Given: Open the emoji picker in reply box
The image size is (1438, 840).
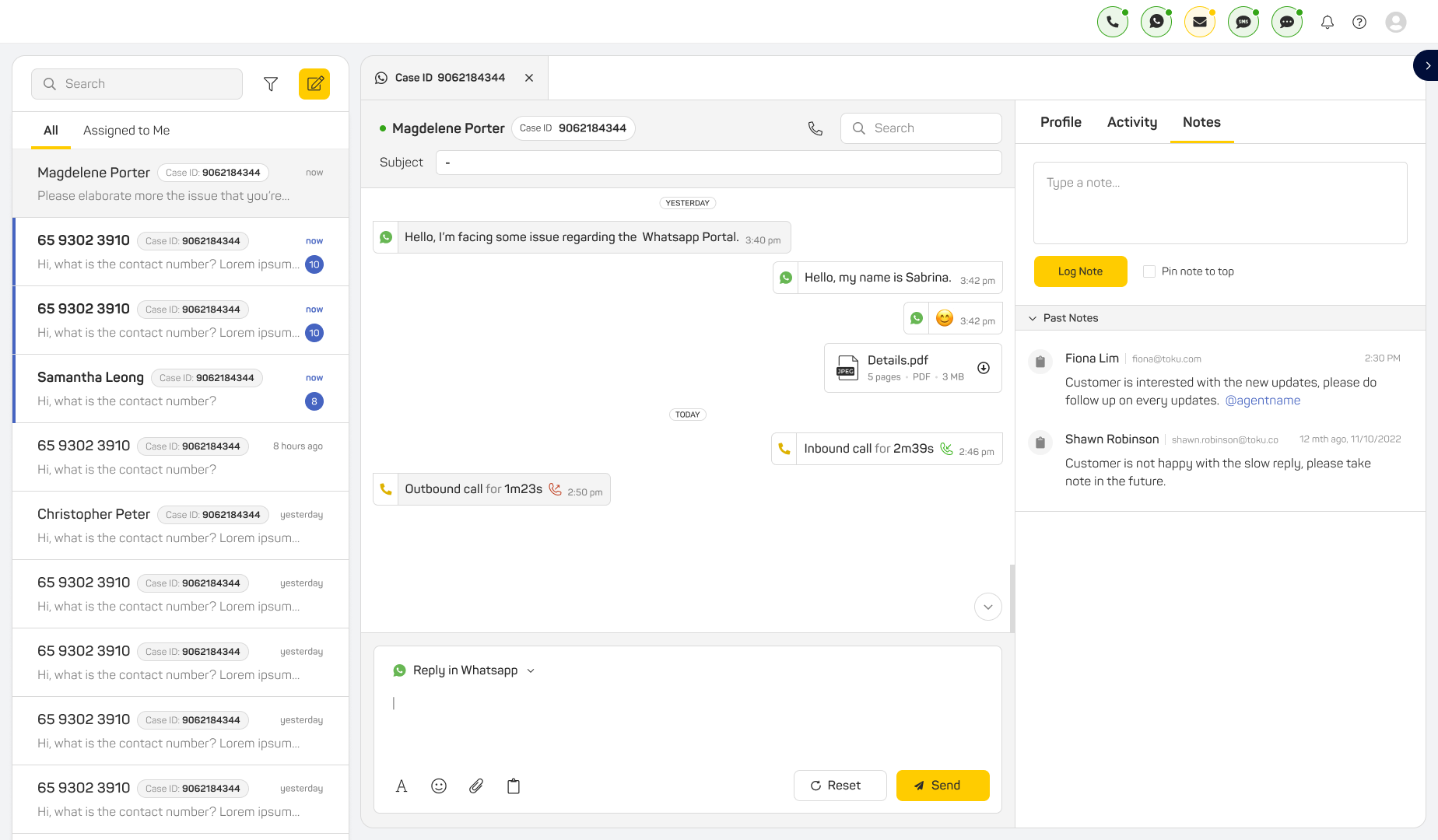Looking at the screenshot, I should 439,786.
